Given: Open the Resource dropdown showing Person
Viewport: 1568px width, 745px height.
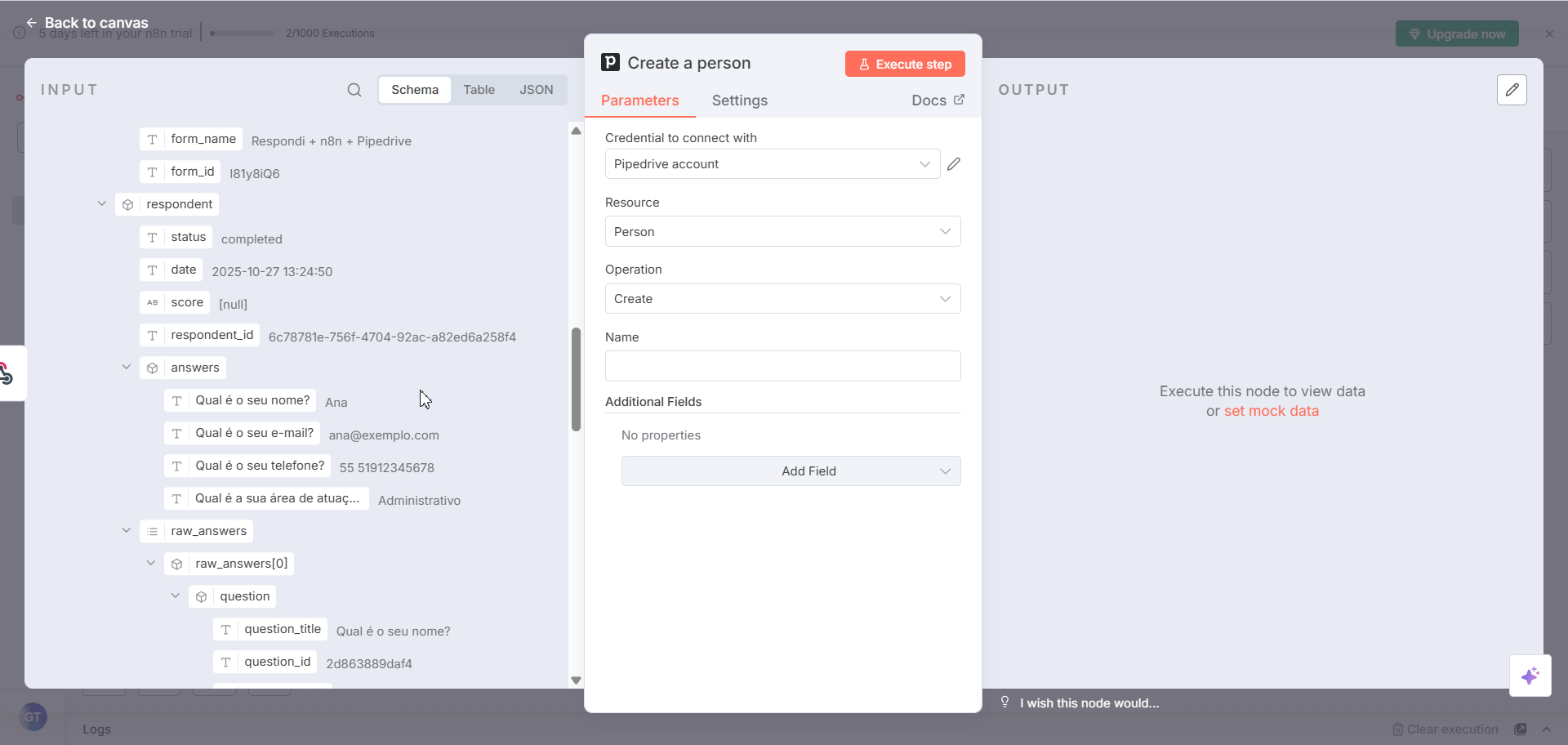Looking at the screenshot, I should pyautogui.click(x=782, y=231).
